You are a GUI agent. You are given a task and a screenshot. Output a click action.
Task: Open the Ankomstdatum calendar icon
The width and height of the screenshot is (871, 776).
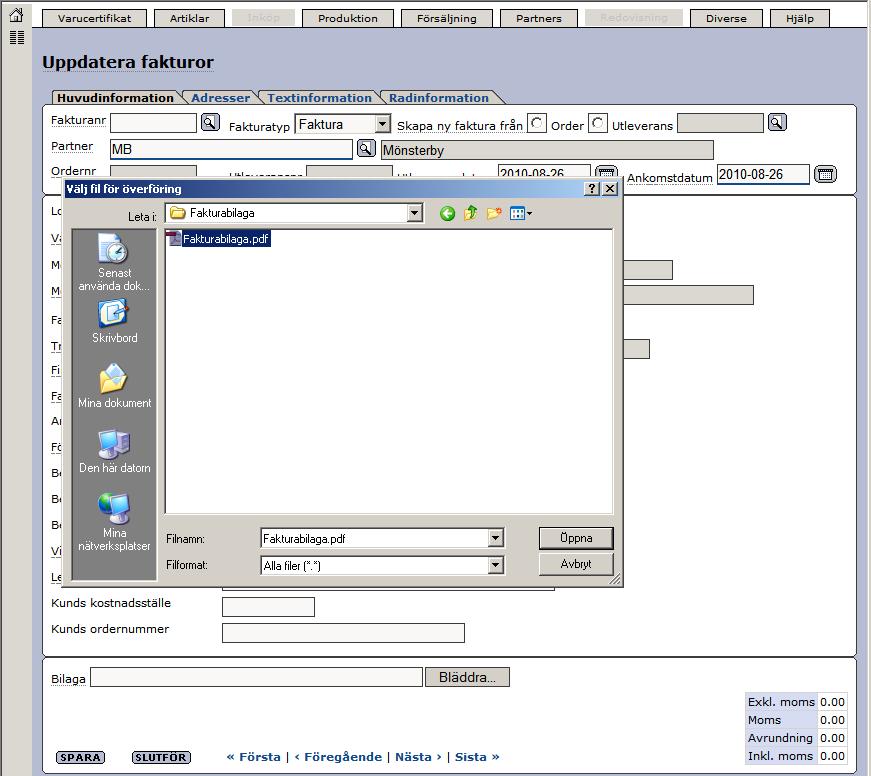[x=825, y=174]
